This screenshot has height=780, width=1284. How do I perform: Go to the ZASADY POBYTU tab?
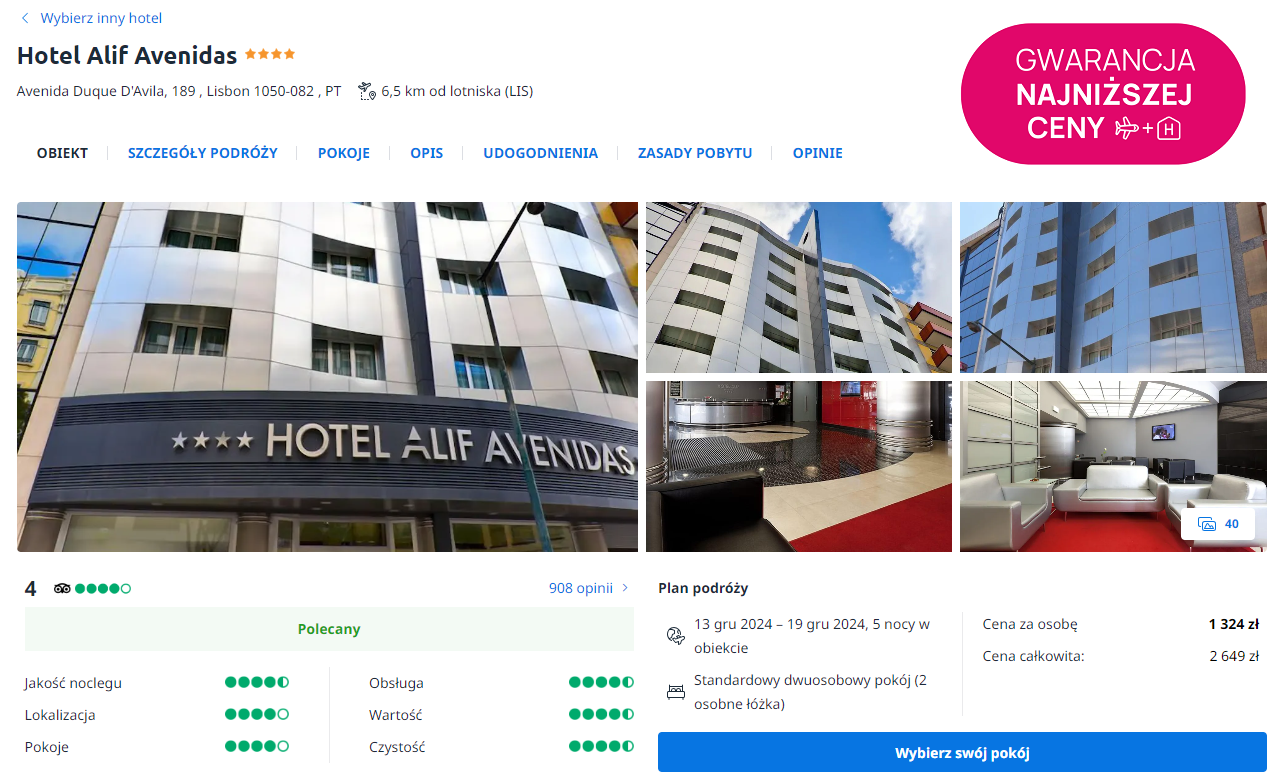(x=695, y=153)
